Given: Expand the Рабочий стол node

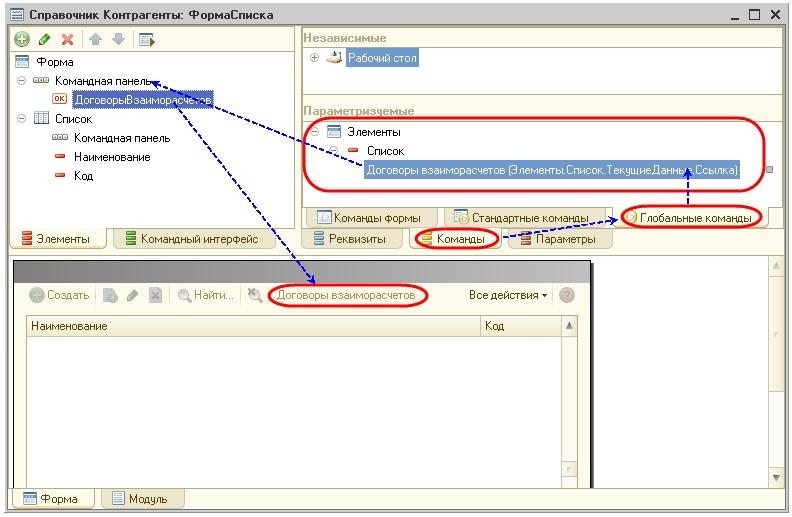Looking at the screenshot, I should [315, 58].
